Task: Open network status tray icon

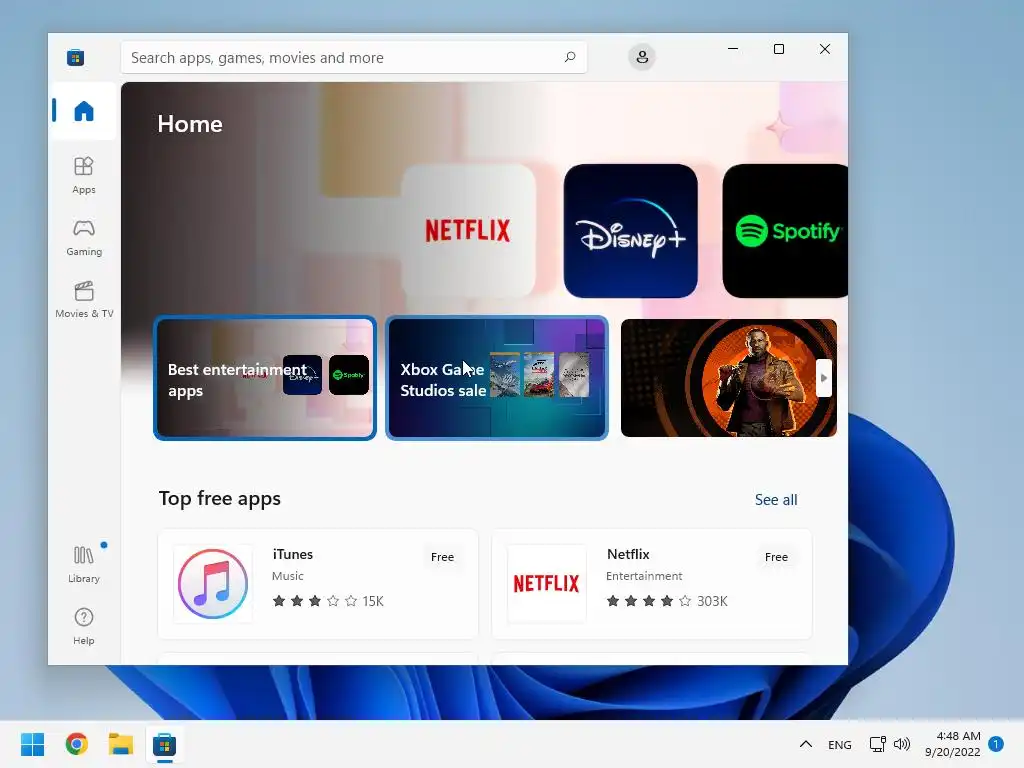Action: (x=877, y=744)
